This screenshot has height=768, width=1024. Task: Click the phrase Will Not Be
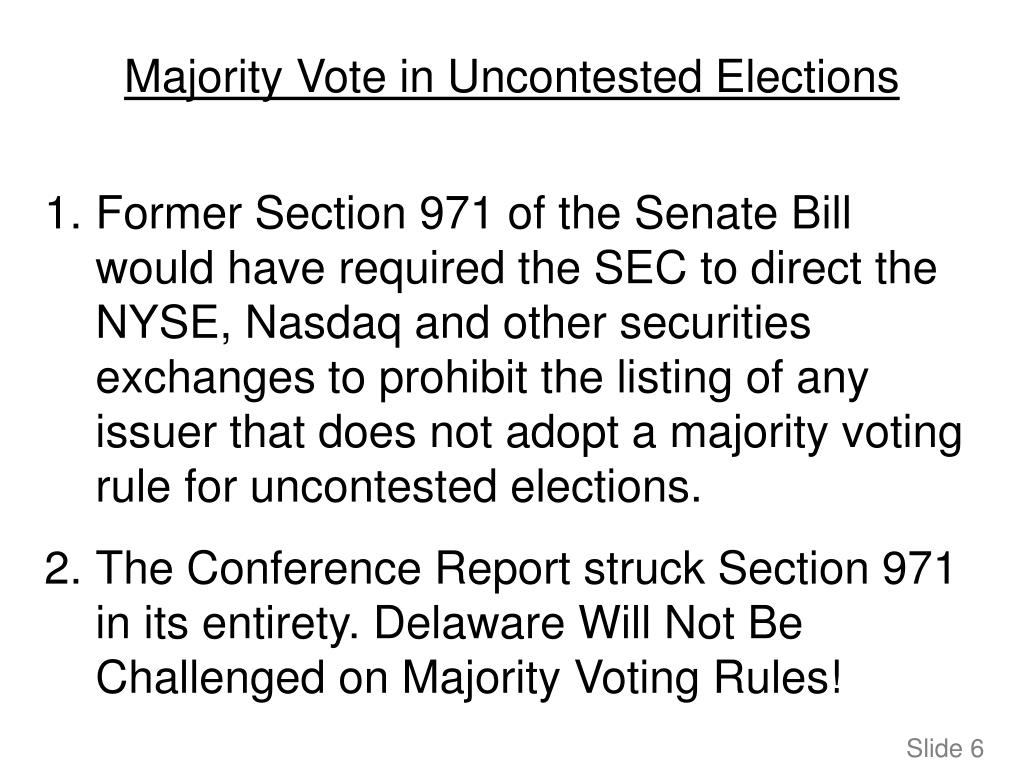pyautogui.click(x=691, y=622)
